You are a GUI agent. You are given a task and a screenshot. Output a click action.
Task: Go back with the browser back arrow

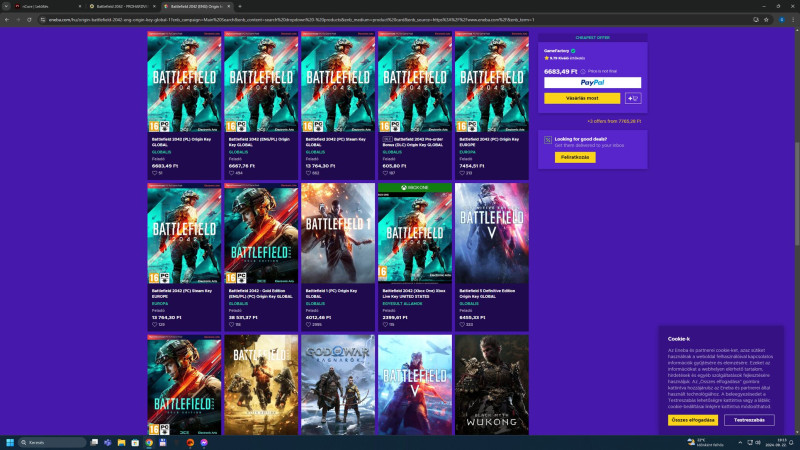click(7, 20)
